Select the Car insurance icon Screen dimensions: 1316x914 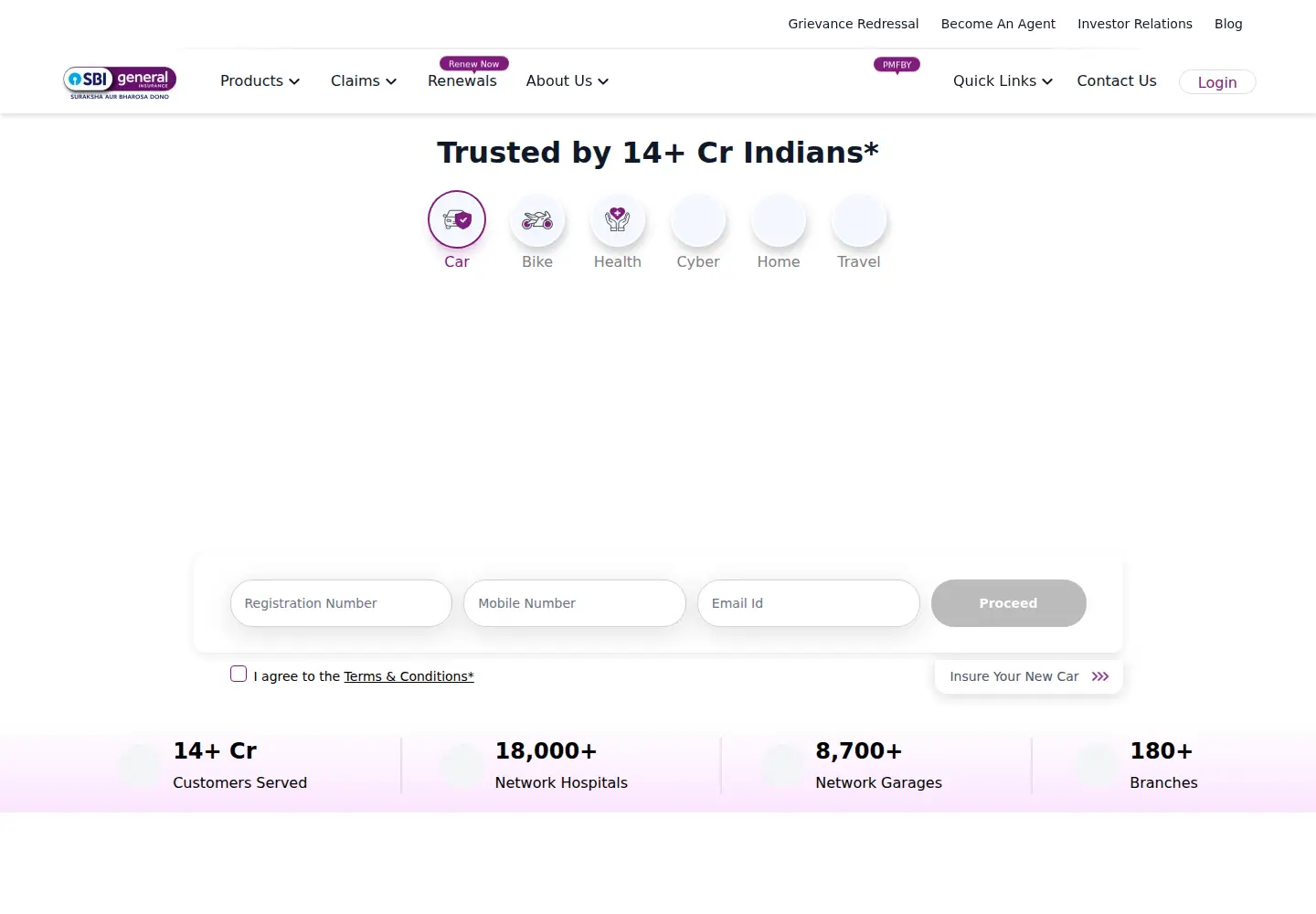[457, 219]
